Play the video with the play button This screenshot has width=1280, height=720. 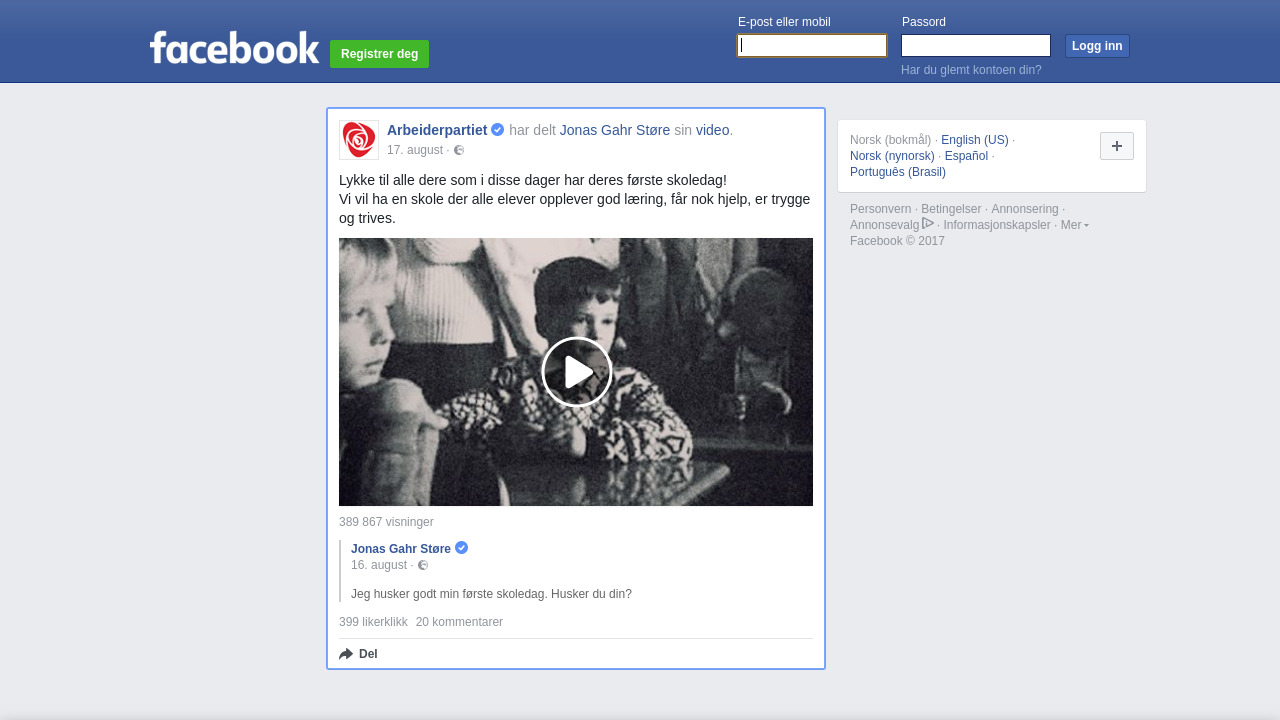[577, 372]
